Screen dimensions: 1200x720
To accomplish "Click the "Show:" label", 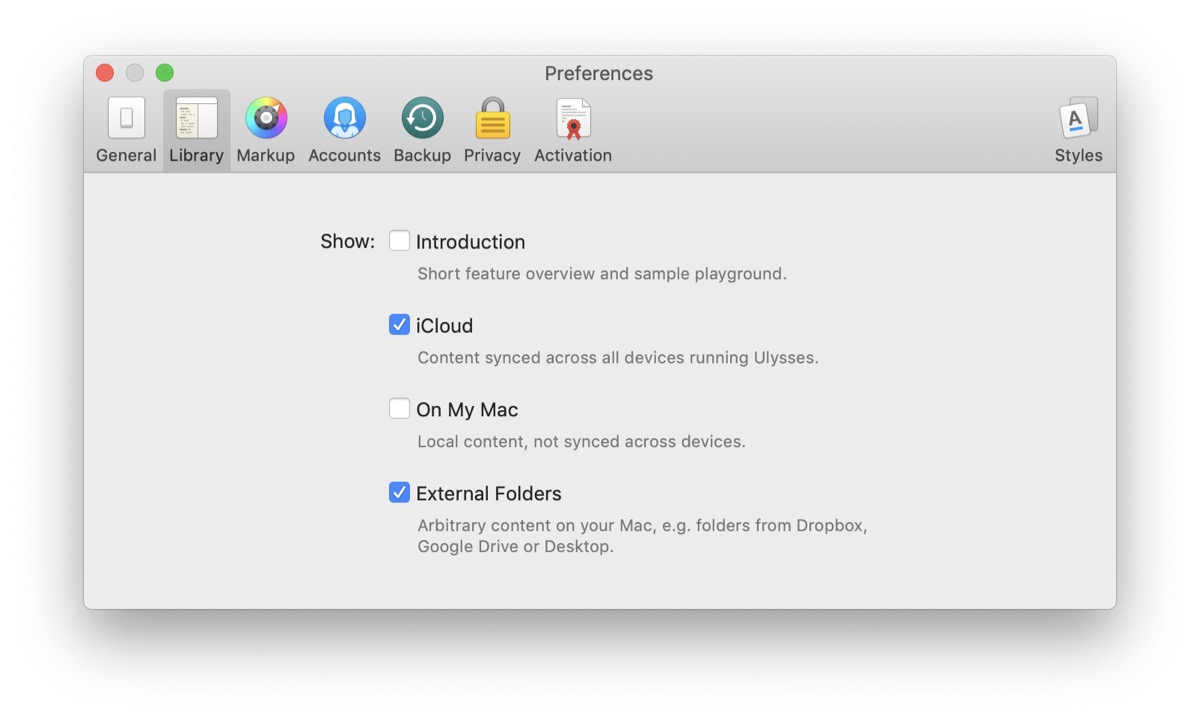I will [348, 242].
